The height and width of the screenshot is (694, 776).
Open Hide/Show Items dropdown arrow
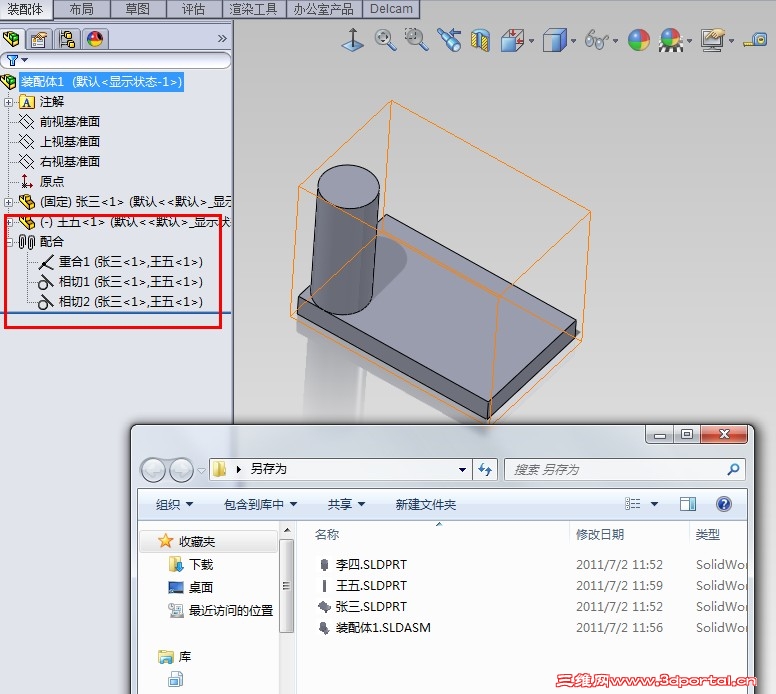[616, 41]
